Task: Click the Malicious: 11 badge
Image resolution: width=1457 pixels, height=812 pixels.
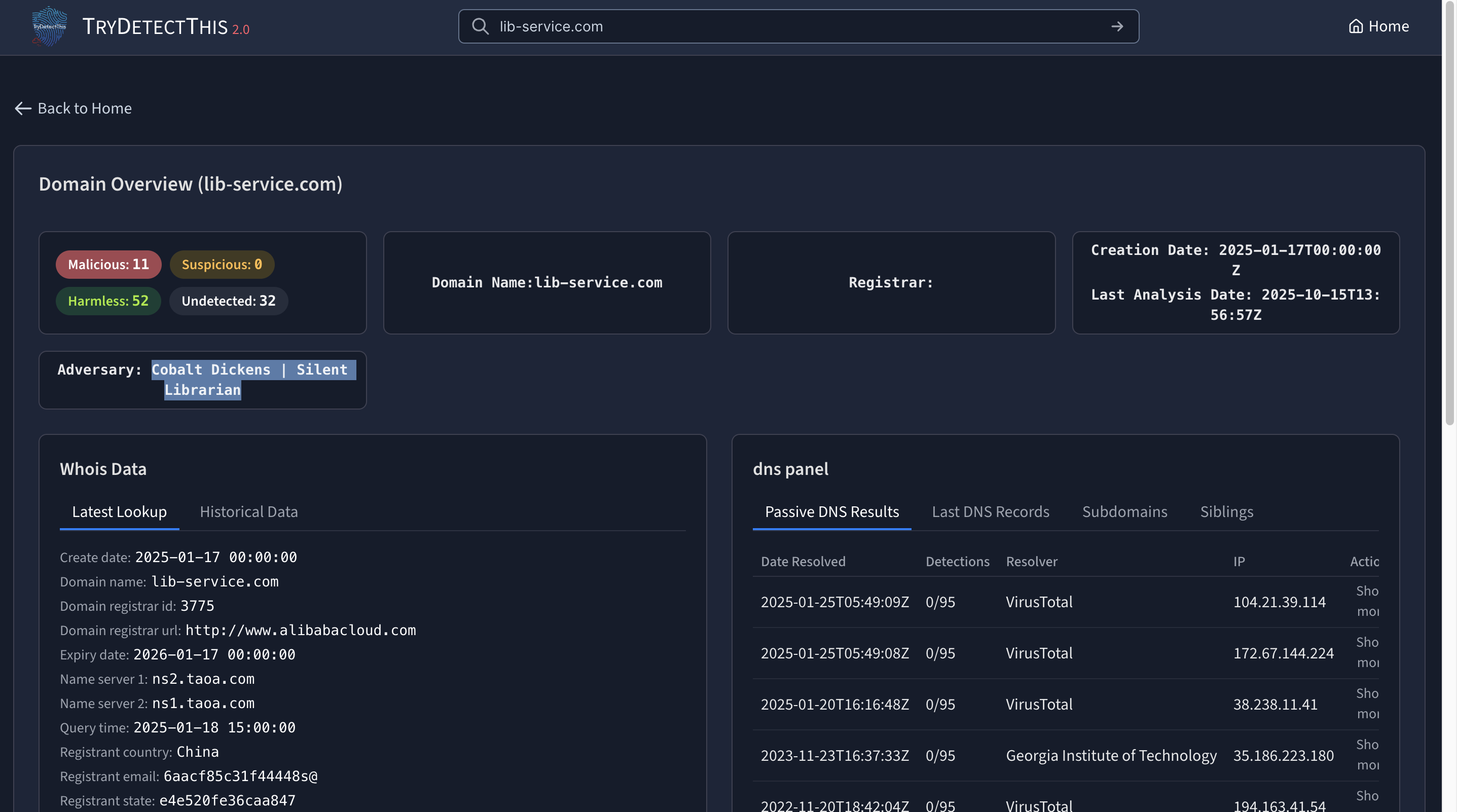Action: click(108, 265)
